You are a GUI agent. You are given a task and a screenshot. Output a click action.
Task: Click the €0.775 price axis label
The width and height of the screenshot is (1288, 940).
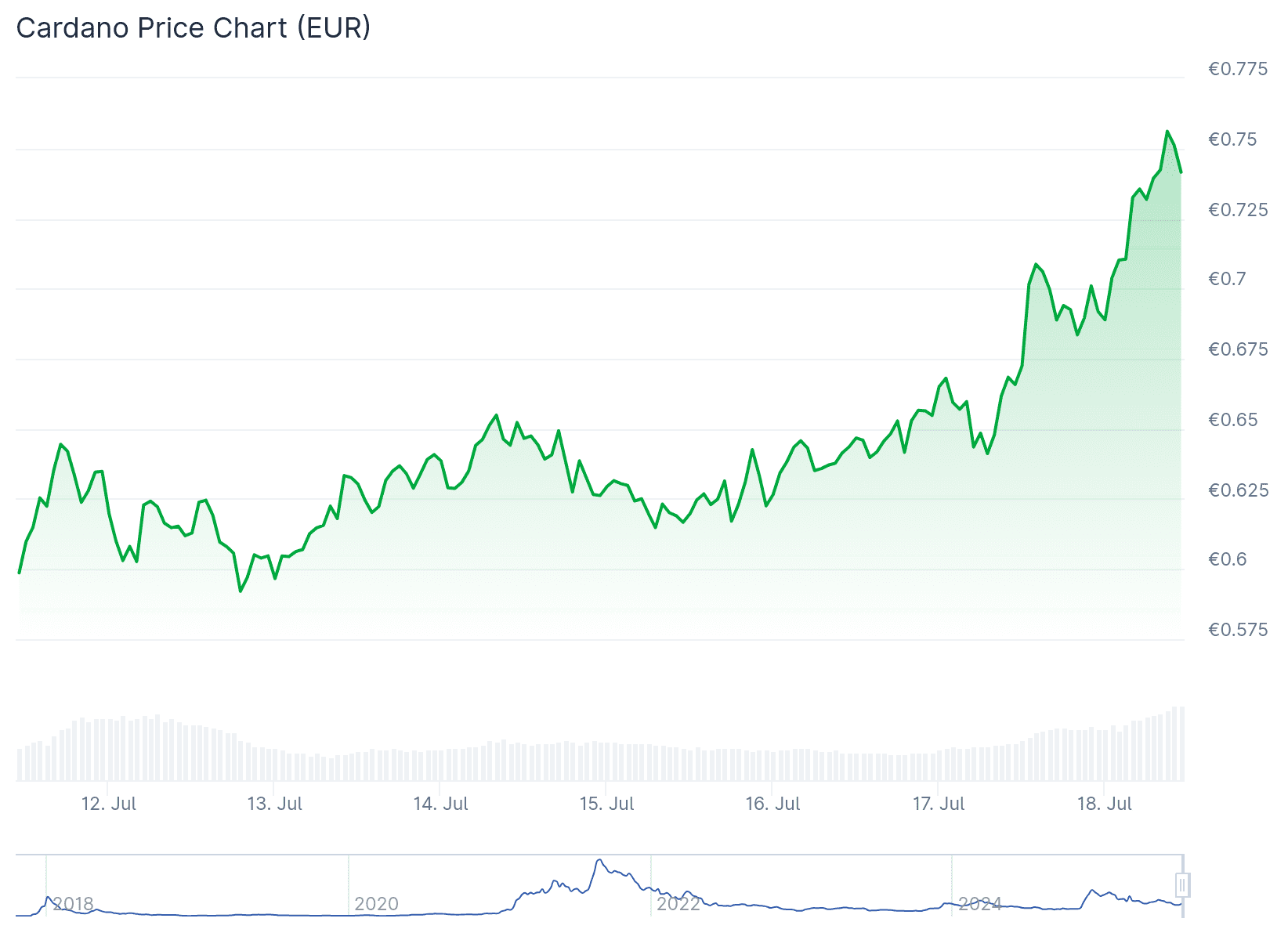point(1238,69)
